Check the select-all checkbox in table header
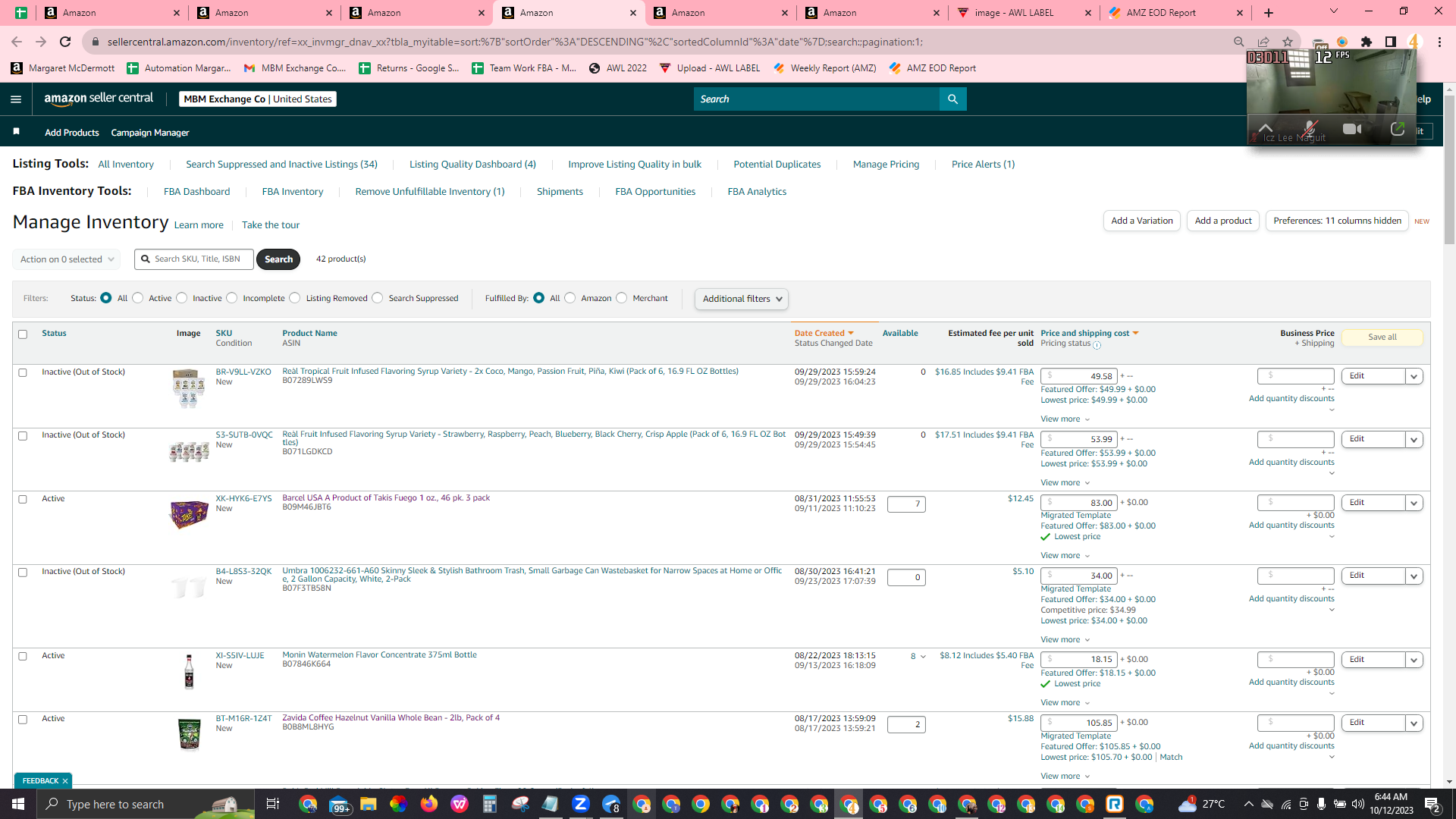 tap(23, 334)
